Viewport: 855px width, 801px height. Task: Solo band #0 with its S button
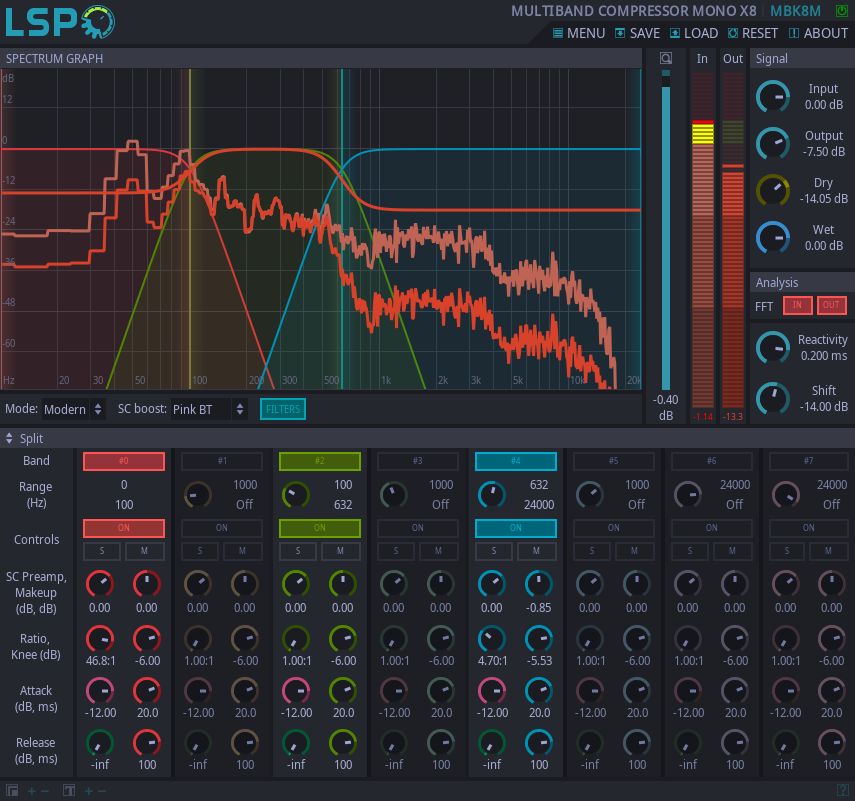pos(102,551)
